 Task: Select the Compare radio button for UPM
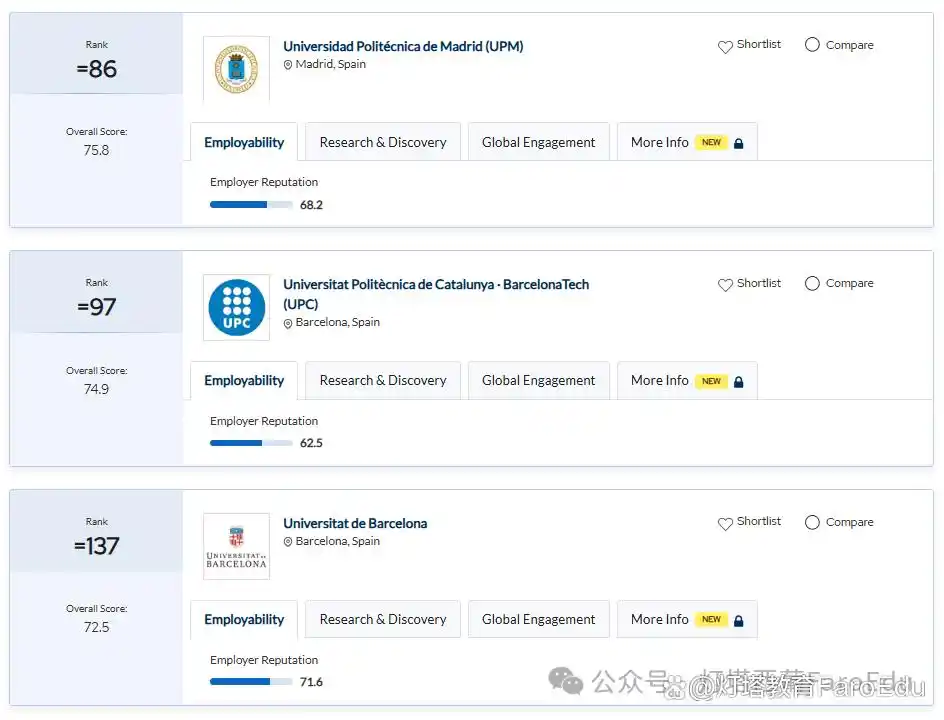tap(811, 45)
